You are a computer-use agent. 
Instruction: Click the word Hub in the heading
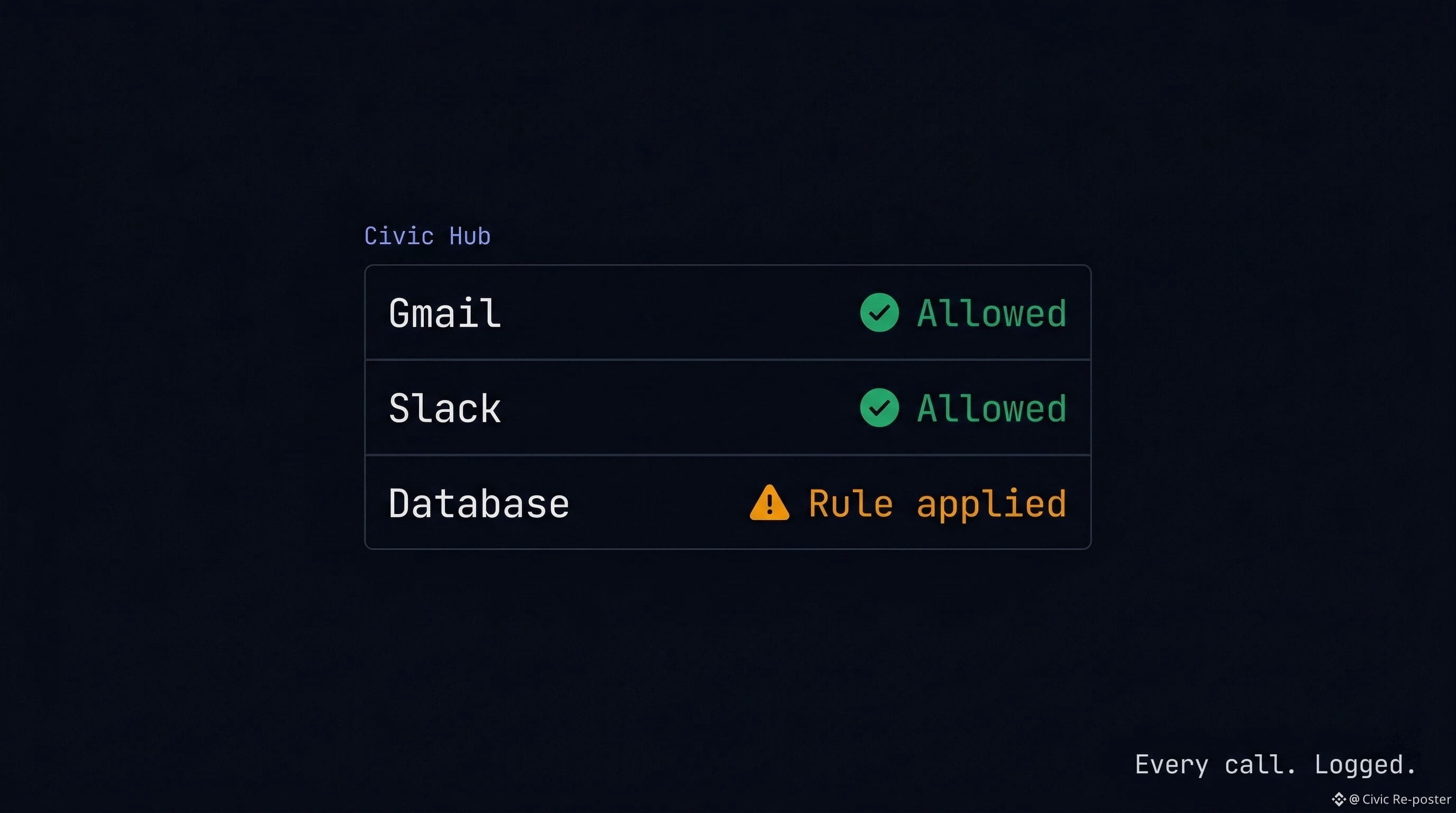[470, 236]
